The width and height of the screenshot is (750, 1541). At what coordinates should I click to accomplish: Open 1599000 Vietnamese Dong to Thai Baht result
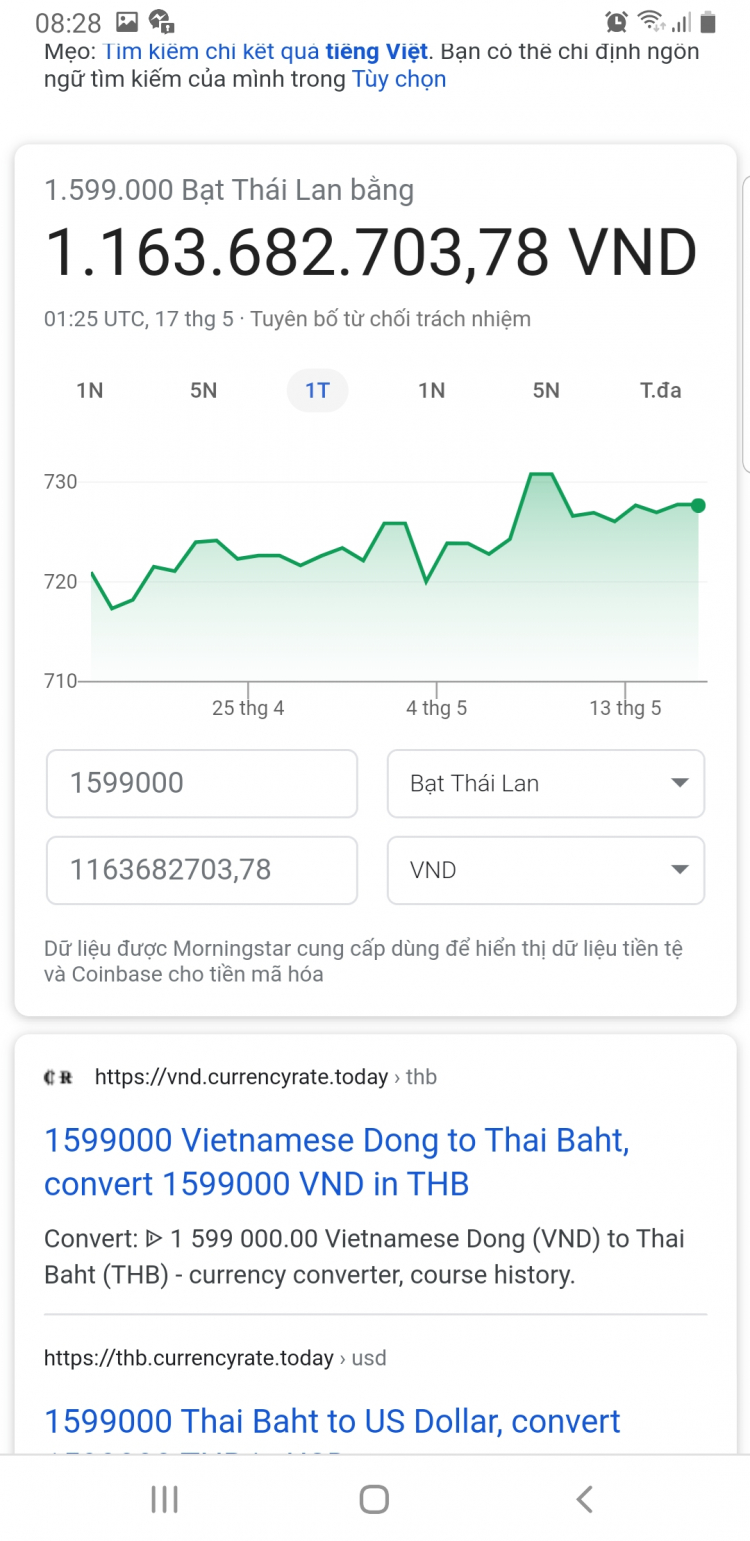(x=337, y=1162)
